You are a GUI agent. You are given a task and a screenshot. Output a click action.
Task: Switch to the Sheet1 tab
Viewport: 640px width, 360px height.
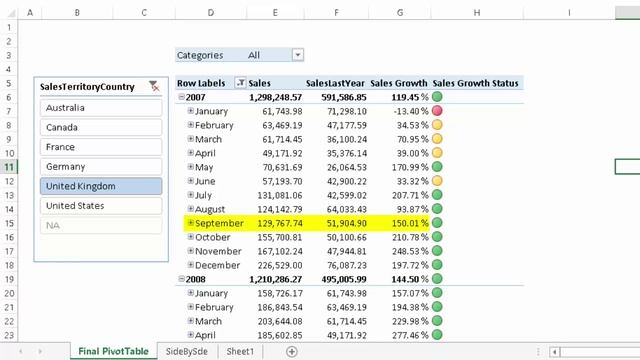click(x=240, y=351)
